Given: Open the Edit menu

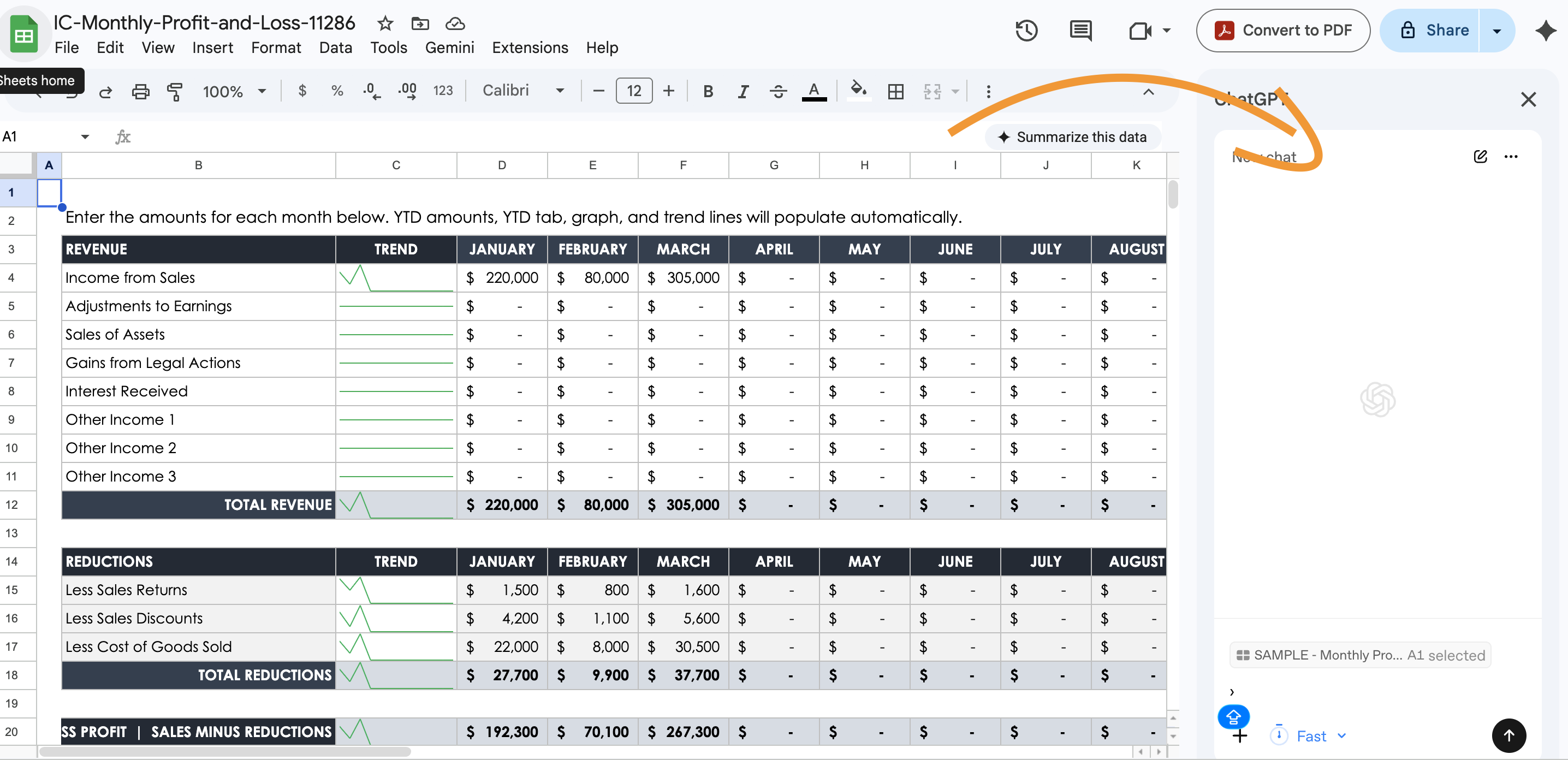Looking at the screenshot, I should tap(110, 48).
